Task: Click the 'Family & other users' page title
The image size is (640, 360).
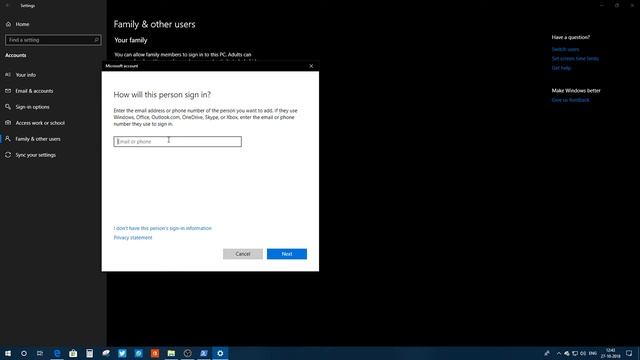Action: coord(154,24)
